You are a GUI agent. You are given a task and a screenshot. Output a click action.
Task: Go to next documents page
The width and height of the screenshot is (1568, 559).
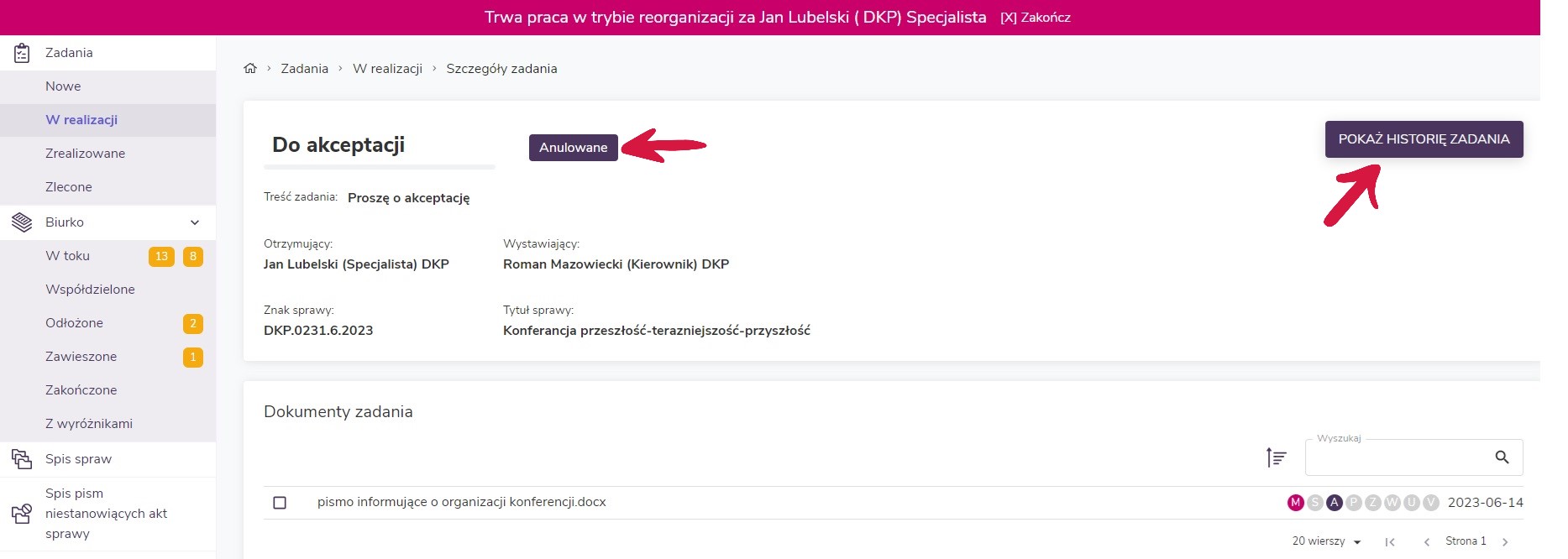[x=1505, y=542]
